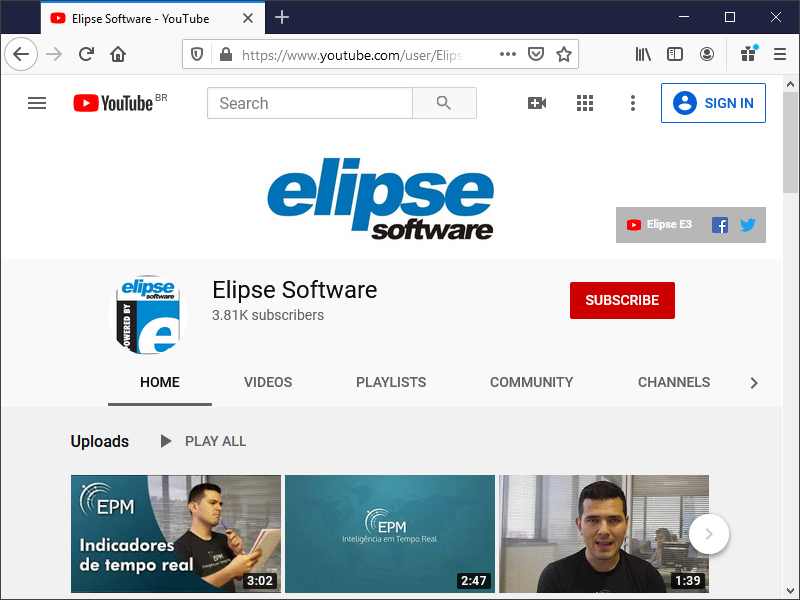Open the YouTube hamburger guide menu
This screenshot has width=800, height=600.
(37, 103)
